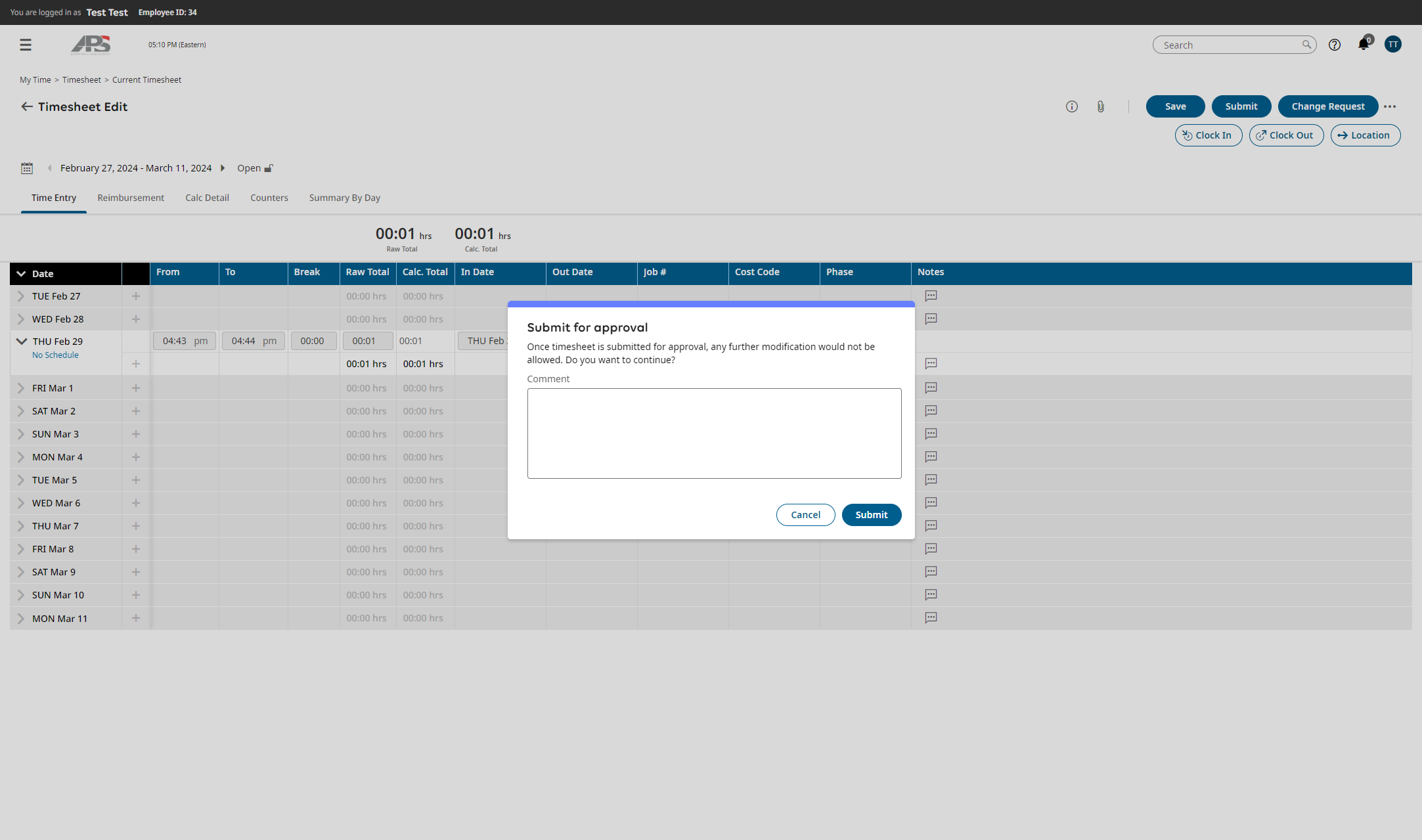Add time entry for TUE Feb 27
1422x840 pixels.
(136, 296)
